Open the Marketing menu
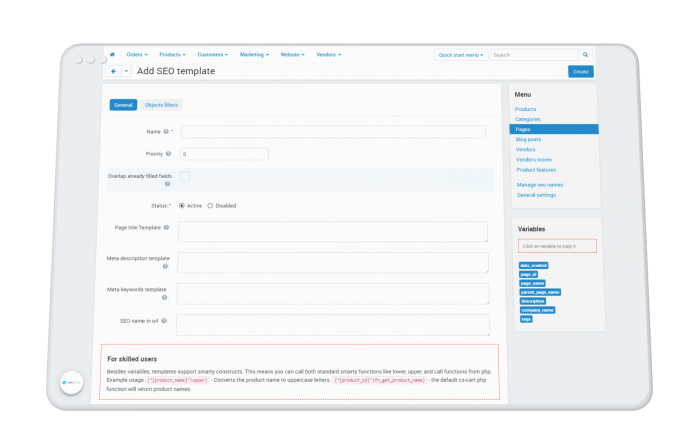This screenshot has height=445, width=700. point(254,54)
